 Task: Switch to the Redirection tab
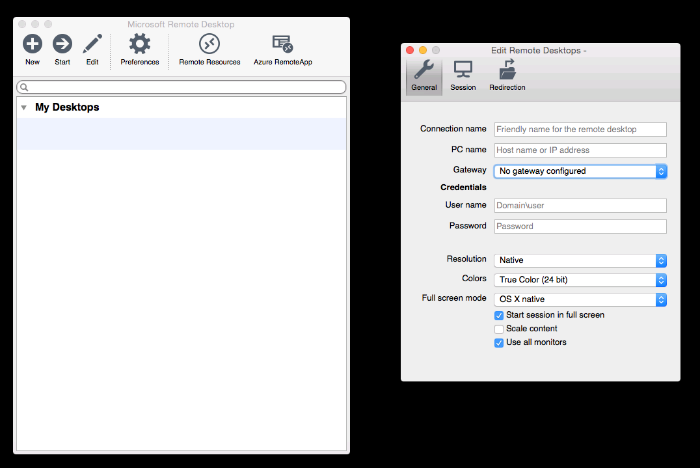tap(507, 76)
